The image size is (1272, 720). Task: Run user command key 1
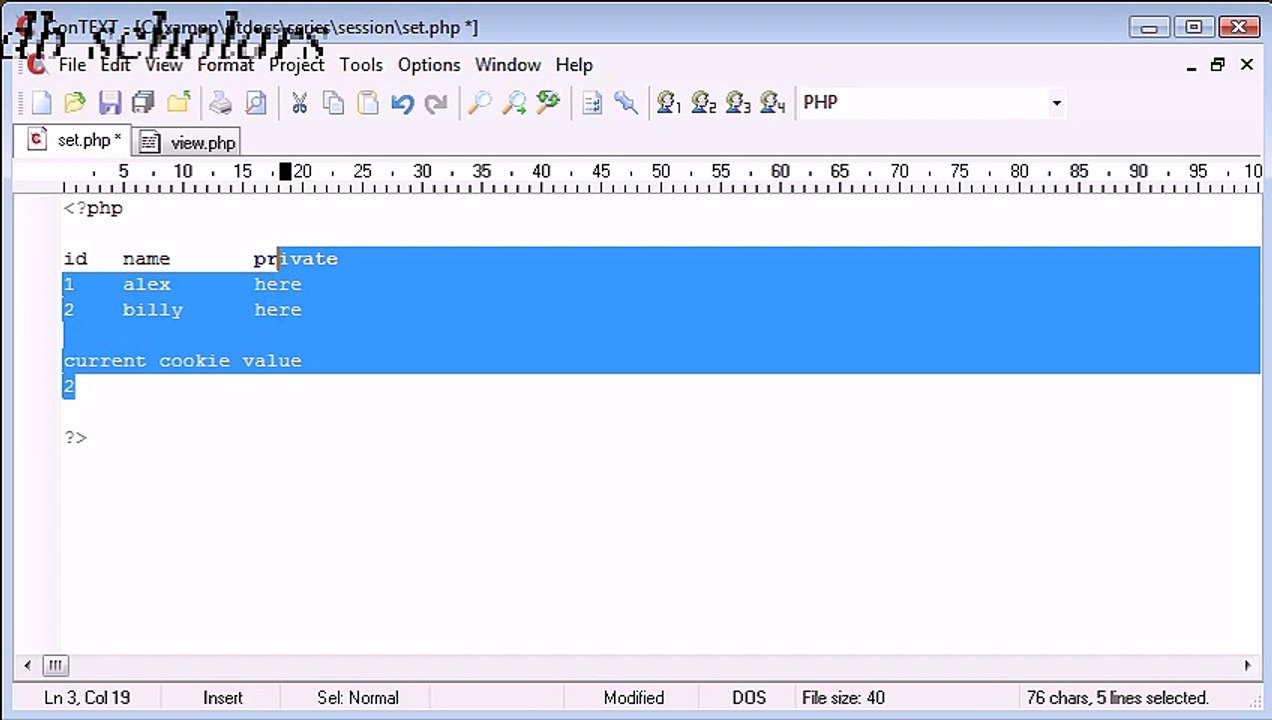point(669,102)
